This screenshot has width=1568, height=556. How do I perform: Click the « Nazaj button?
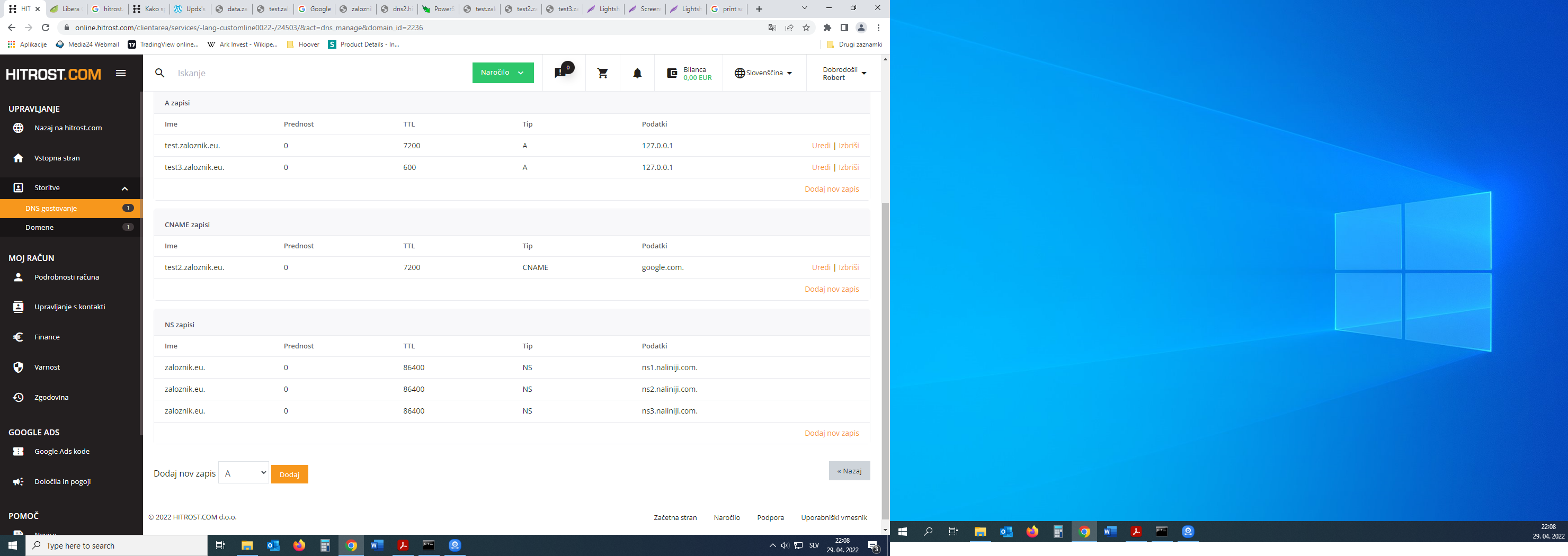849,471
